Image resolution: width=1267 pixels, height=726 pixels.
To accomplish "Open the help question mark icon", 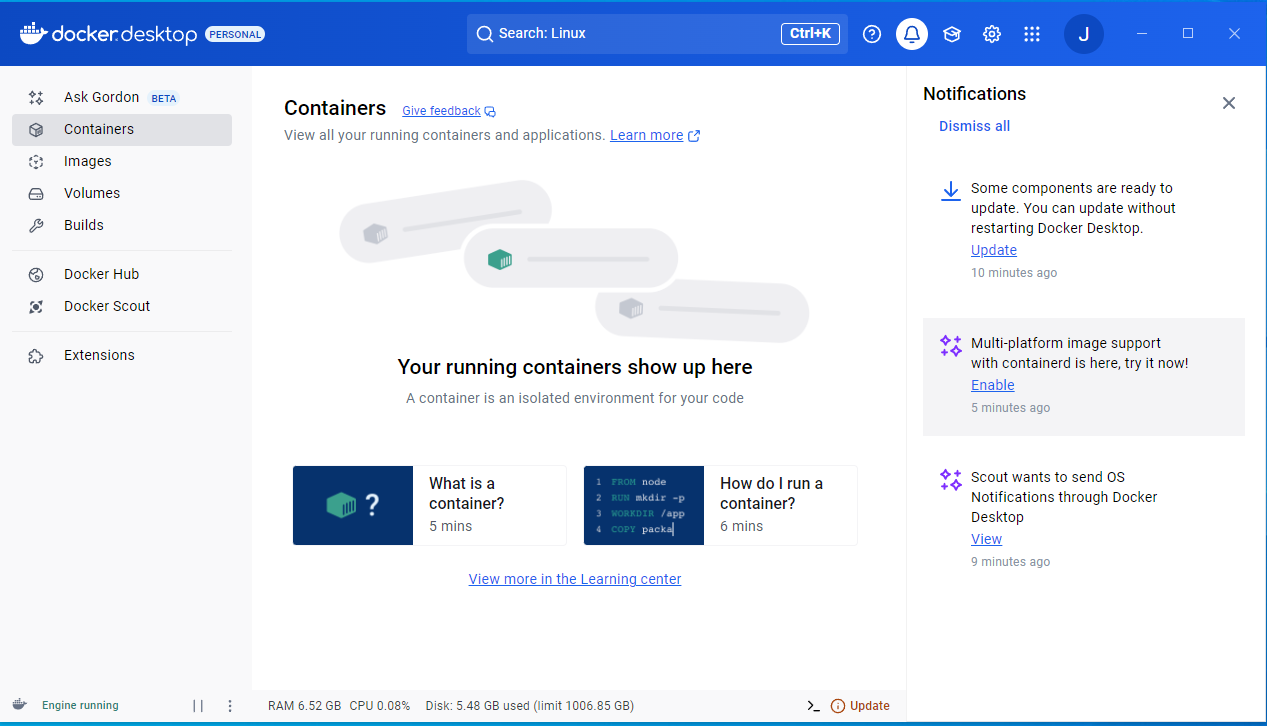I will click(872, 34).
